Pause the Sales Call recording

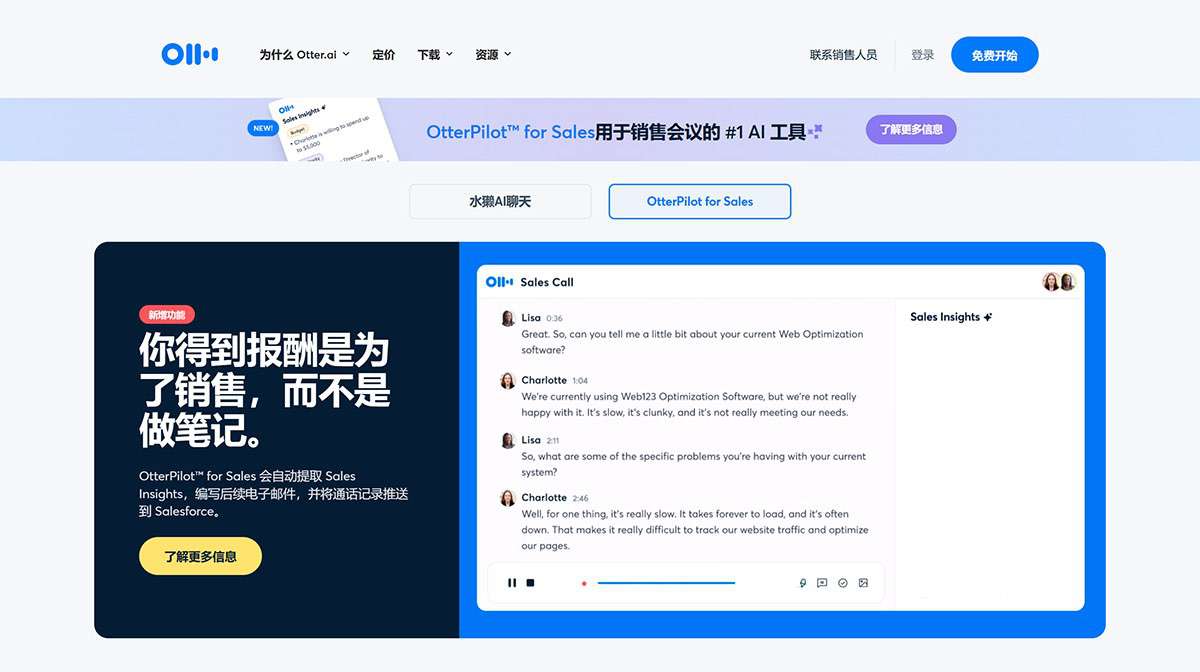click(x=512, y=583)
